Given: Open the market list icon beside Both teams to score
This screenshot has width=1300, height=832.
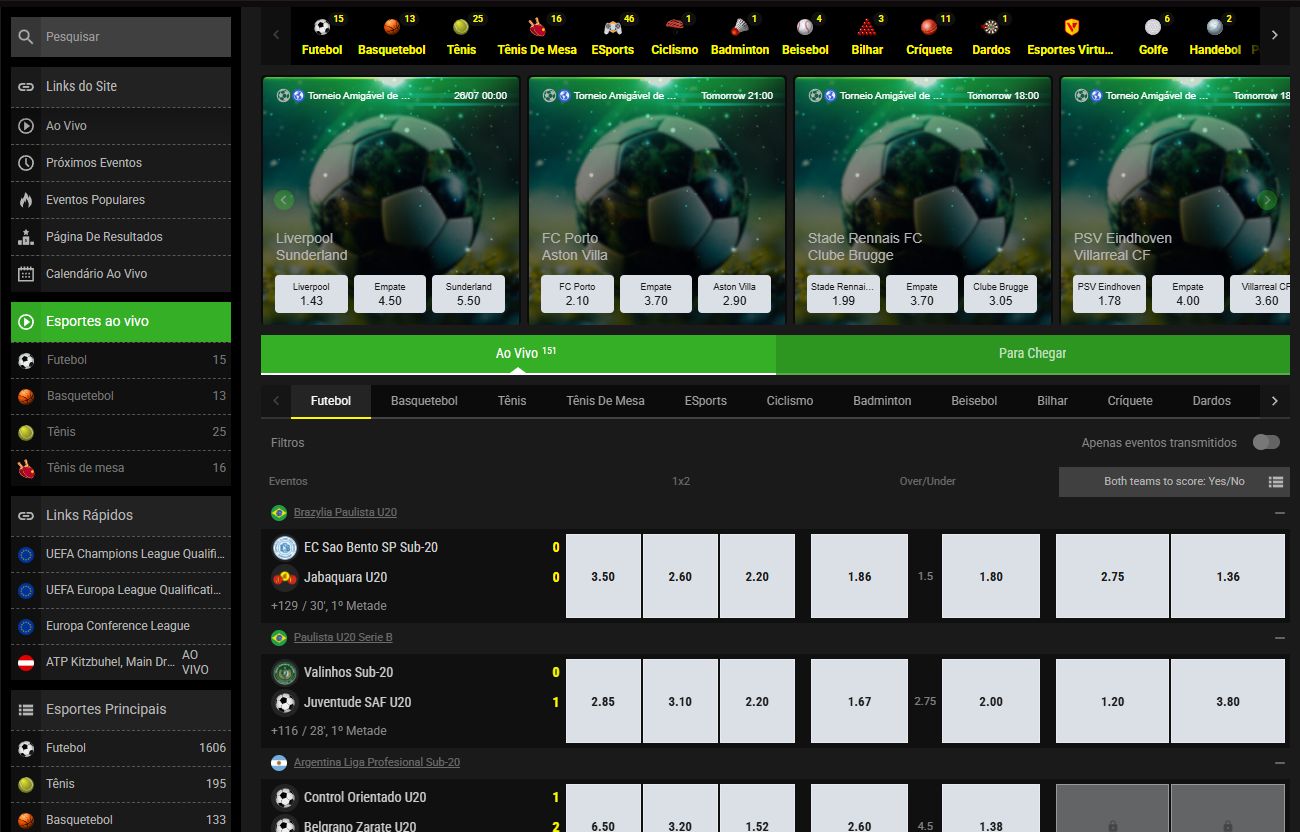Looking at the screenshot, I should [1276, 482].
